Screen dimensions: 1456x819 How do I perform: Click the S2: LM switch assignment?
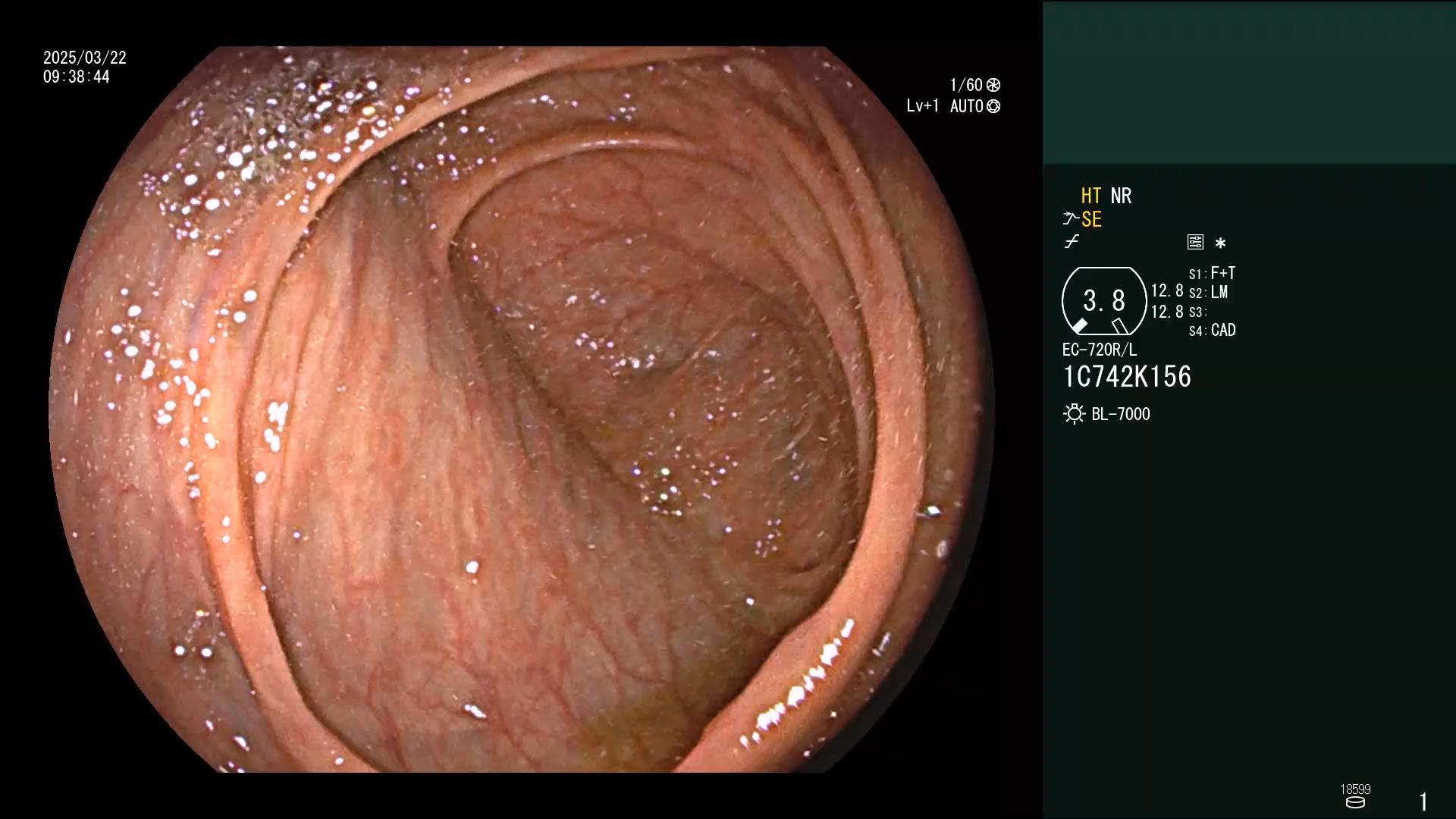[1208, 292]
